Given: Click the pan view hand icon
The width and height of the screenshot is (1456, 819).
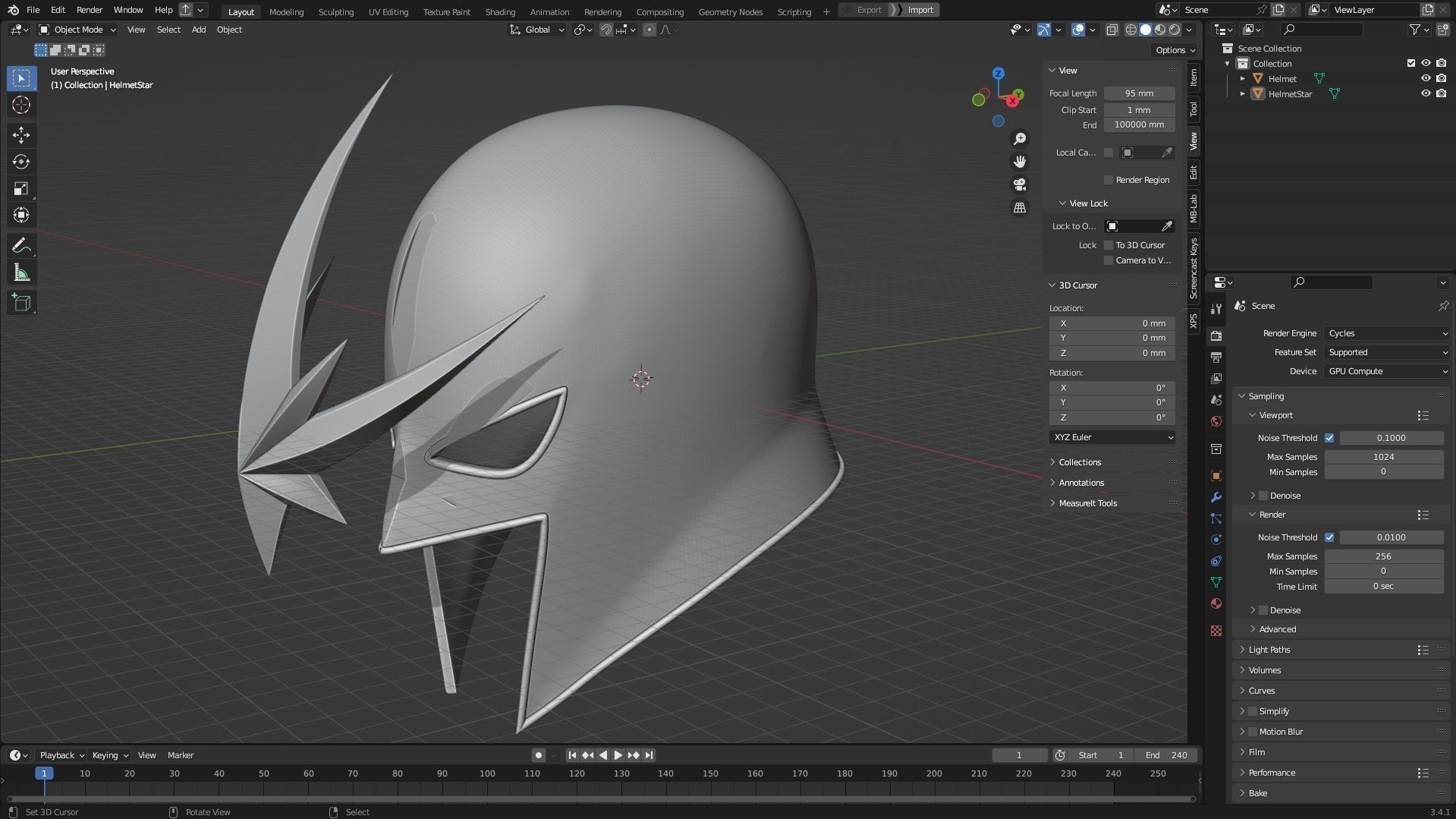Looking at the screenshot, I should 1020,162.
